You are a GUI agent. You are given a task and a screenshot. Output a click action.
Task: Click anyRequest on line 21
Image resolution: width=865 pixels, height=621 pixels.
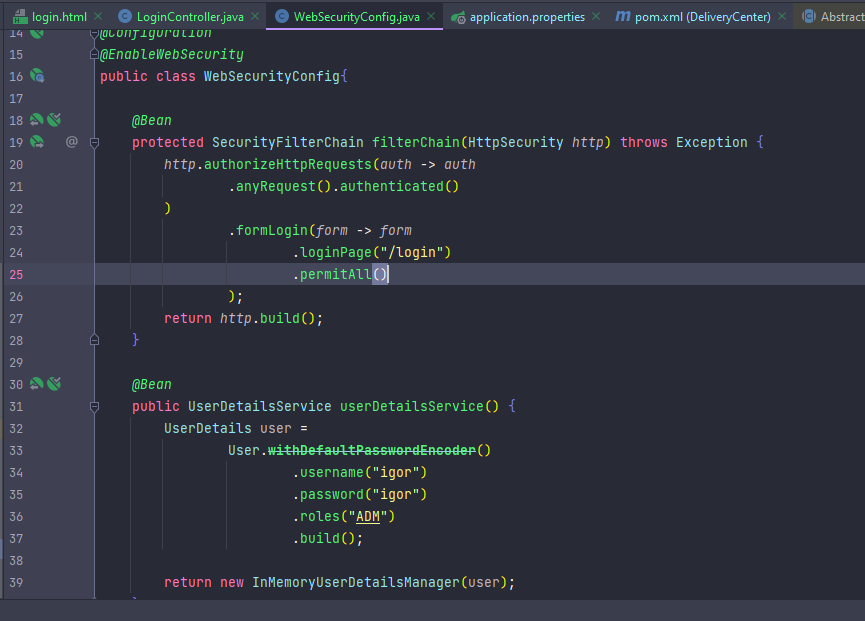275,186
